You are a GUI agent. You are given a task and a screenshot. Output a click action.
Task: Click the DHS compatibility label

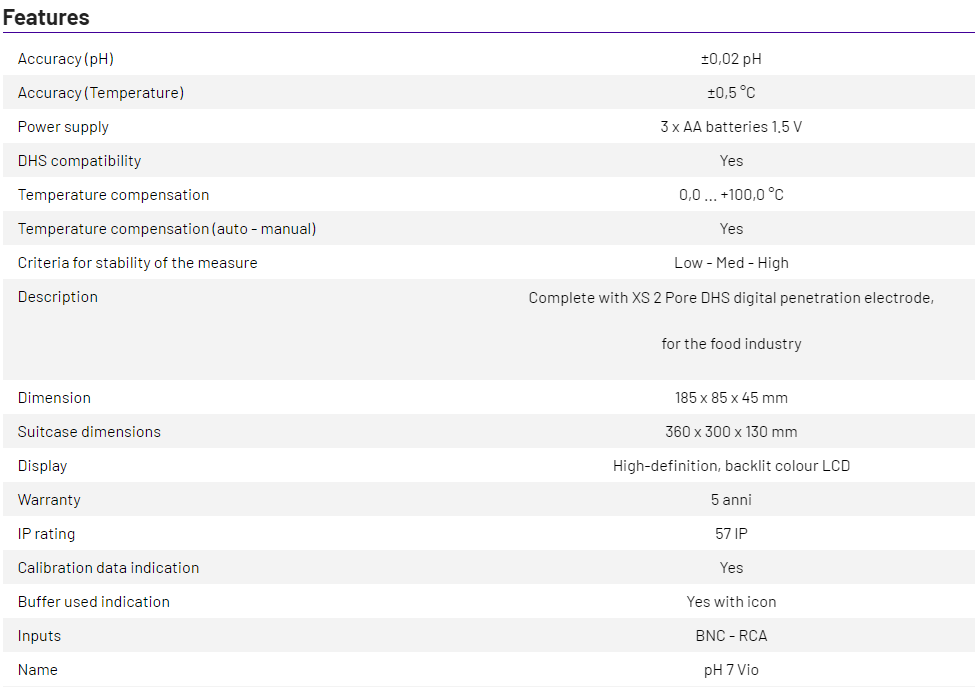[79, 161]
